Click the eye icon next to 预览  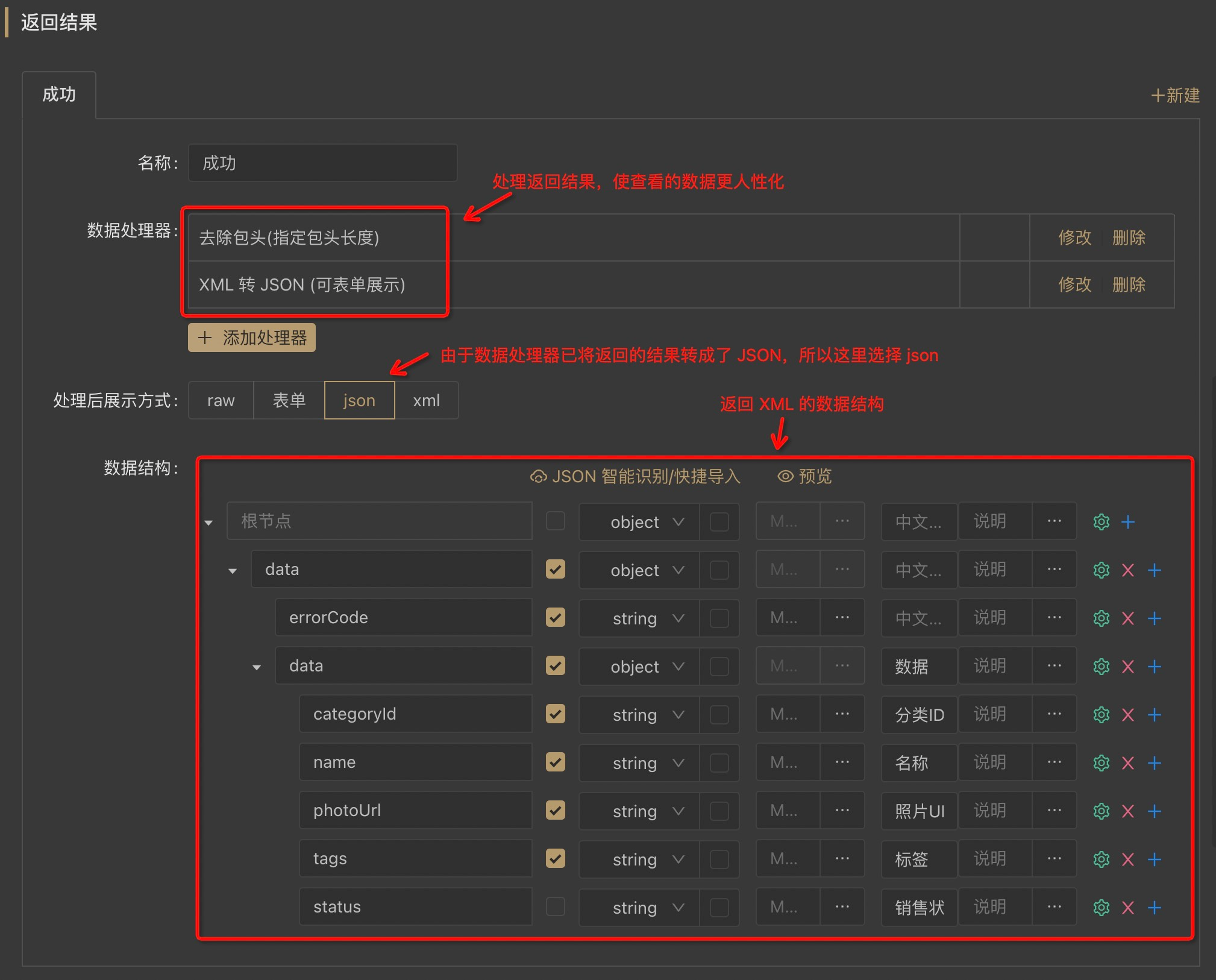point(785,476)
